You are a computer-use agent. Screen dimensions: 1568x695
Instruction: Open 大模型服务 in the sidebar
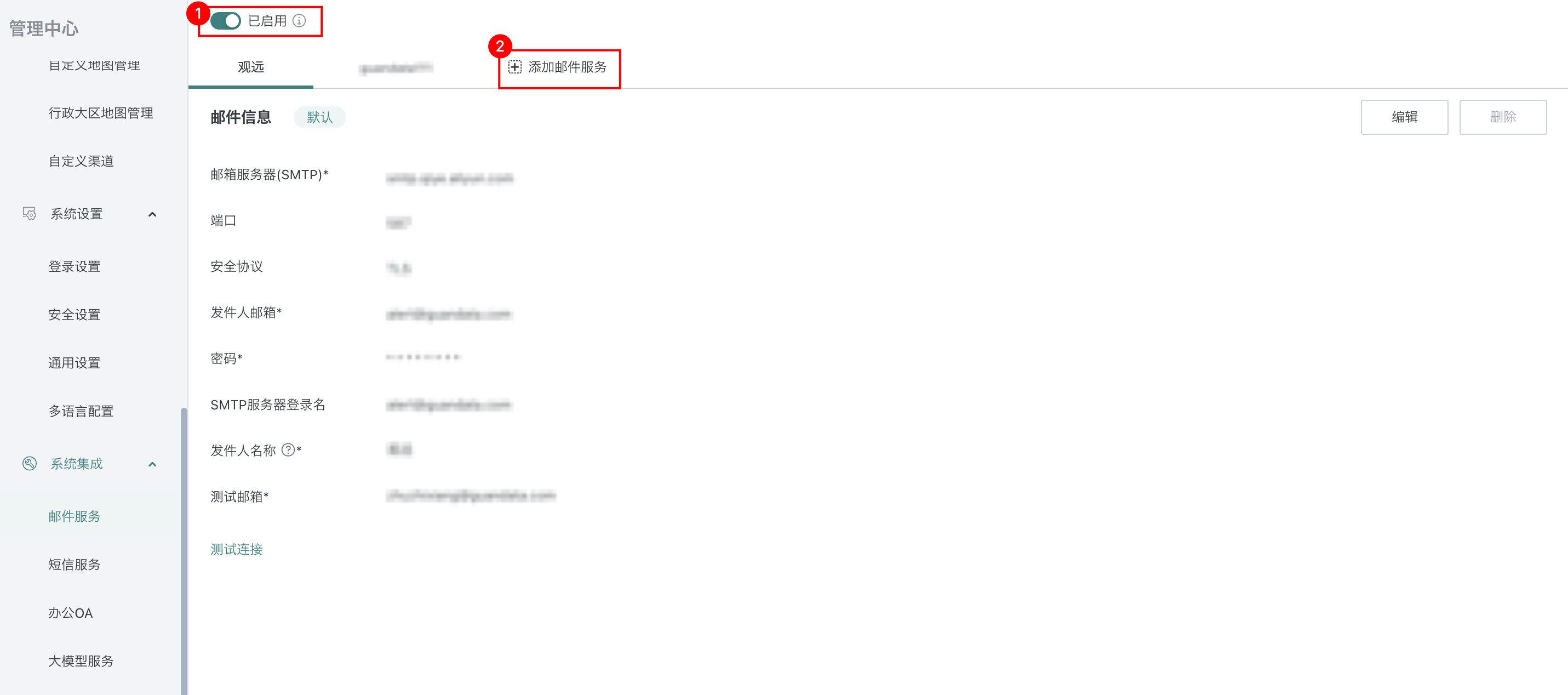(81, 661)
